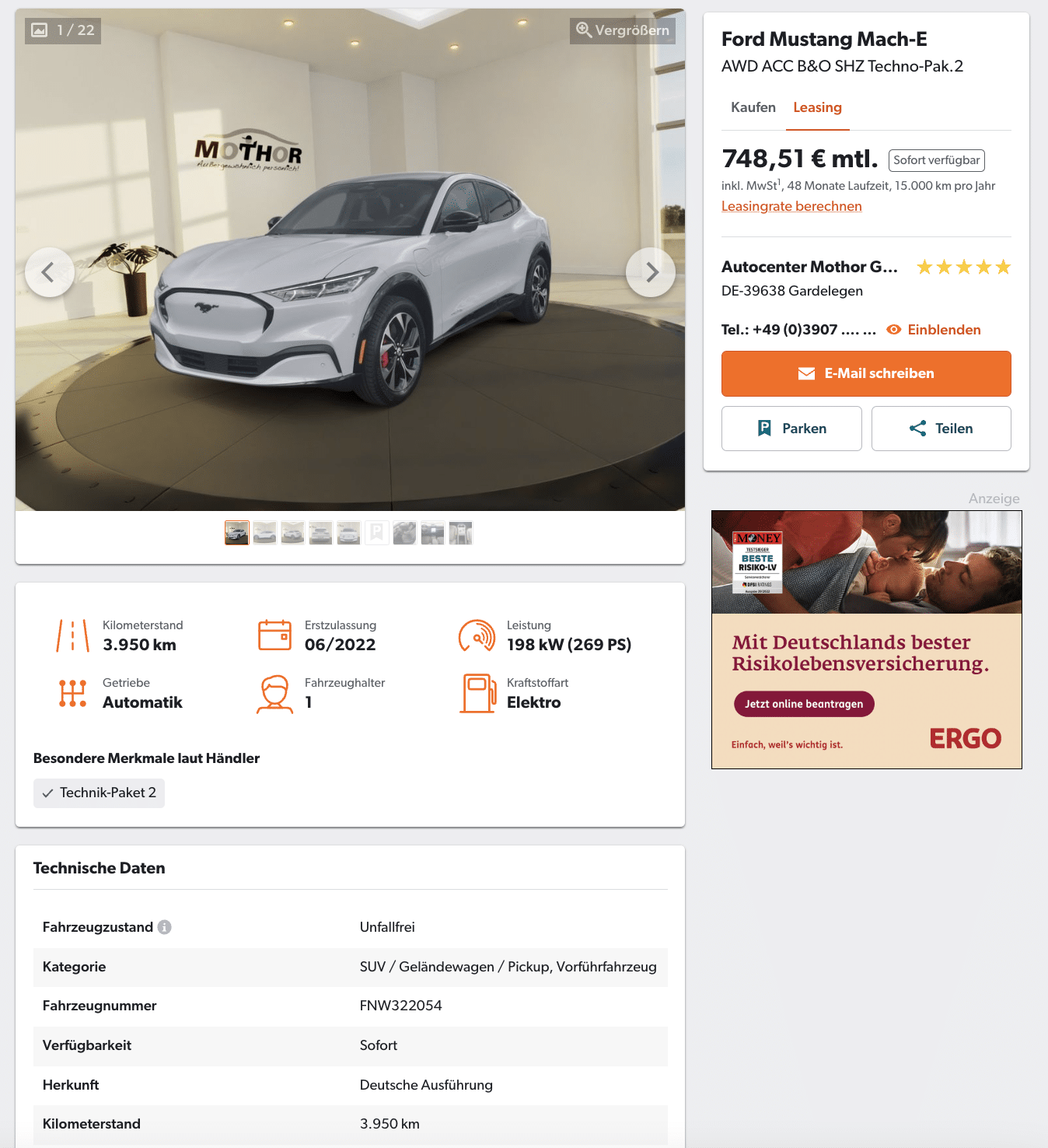Go back to previous car photo

click(50, 272)
